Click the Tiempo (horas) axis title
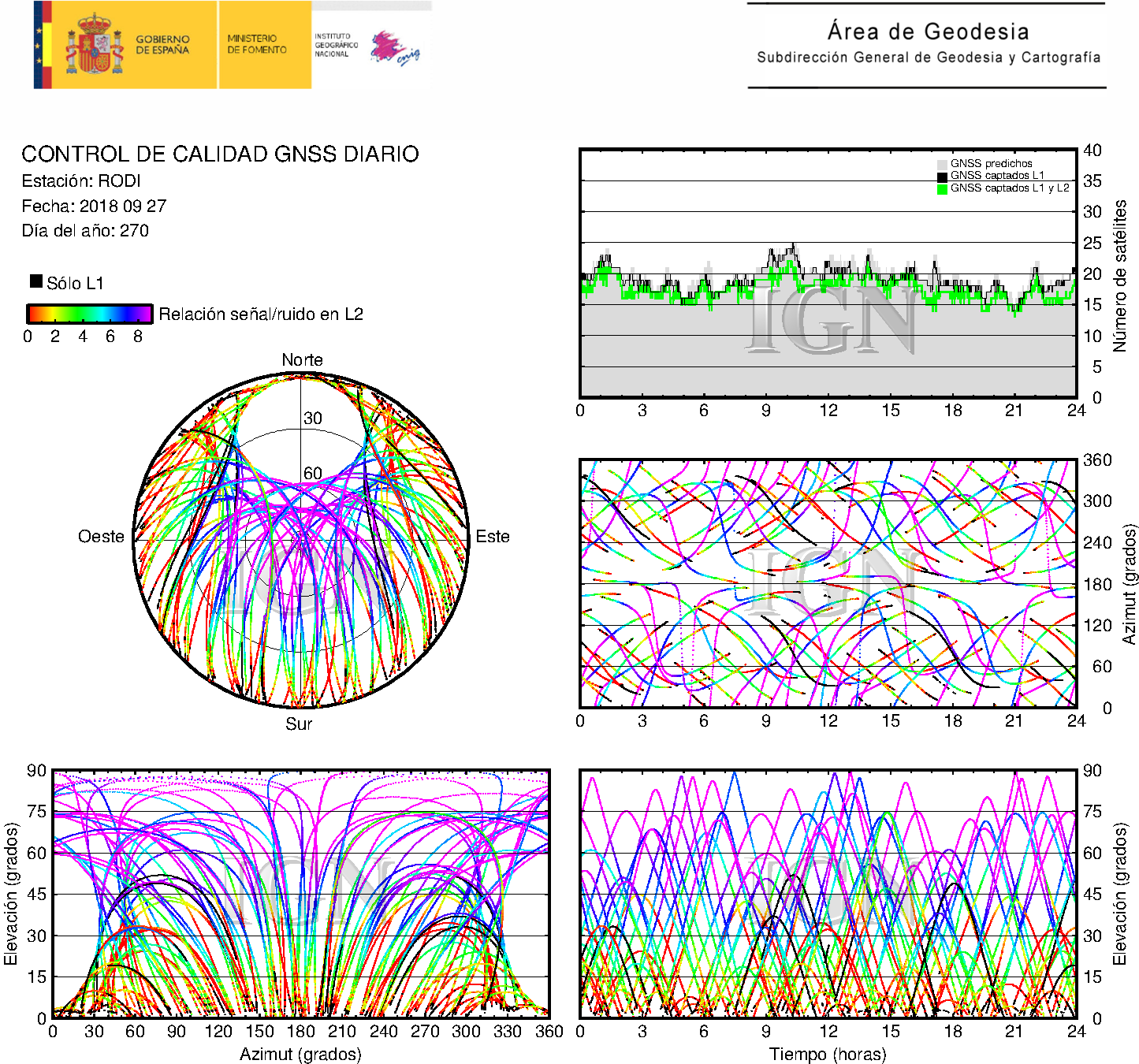Screen dimensions: 1139x1064 [828, 1054]
